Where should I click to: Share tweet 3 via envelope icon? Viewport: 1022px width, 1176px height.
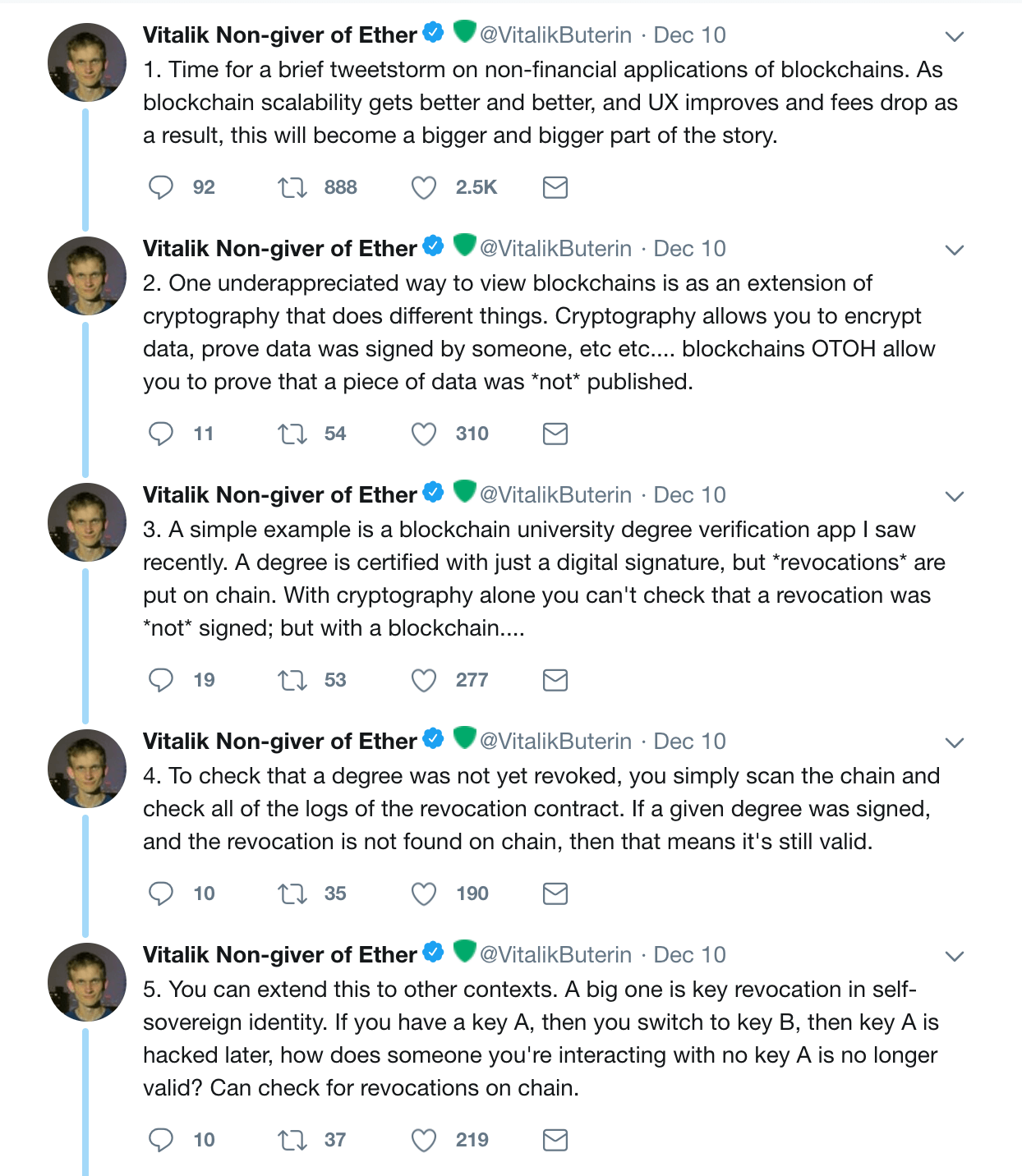555,680
